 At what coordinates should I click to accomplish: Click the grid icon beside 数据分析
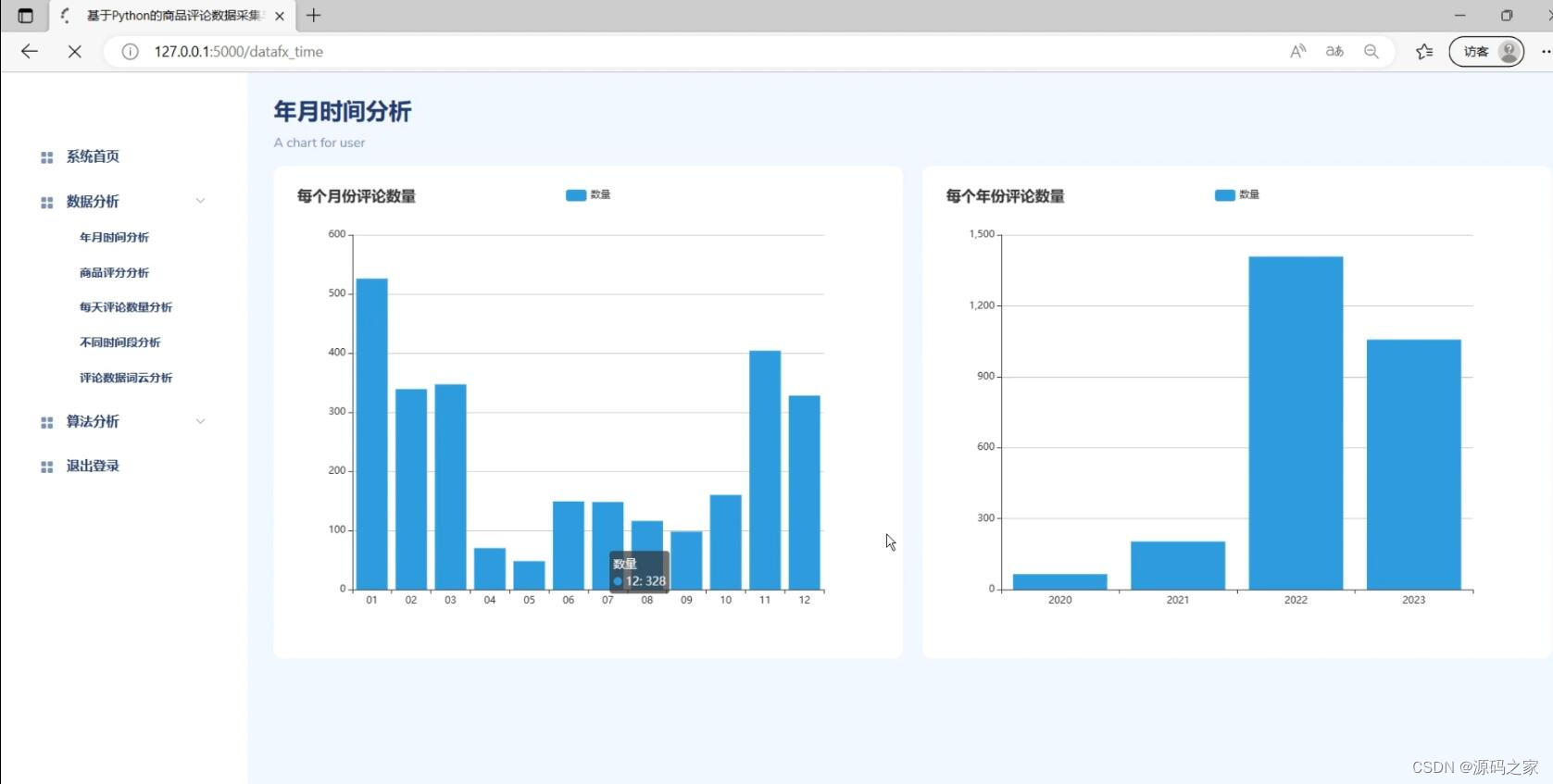47,202
